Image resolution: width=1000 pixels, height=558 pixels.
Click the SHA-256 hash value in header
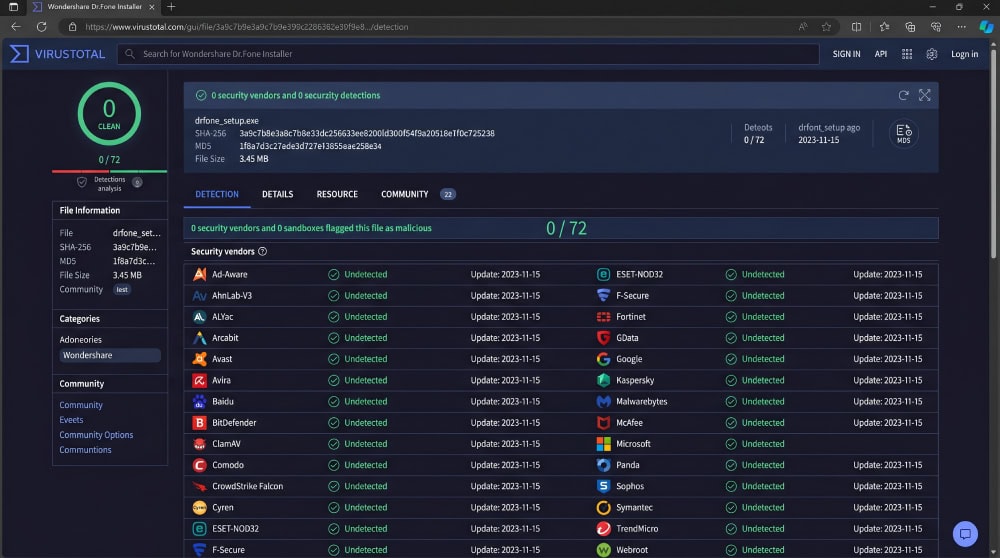[x=367, y=133]
